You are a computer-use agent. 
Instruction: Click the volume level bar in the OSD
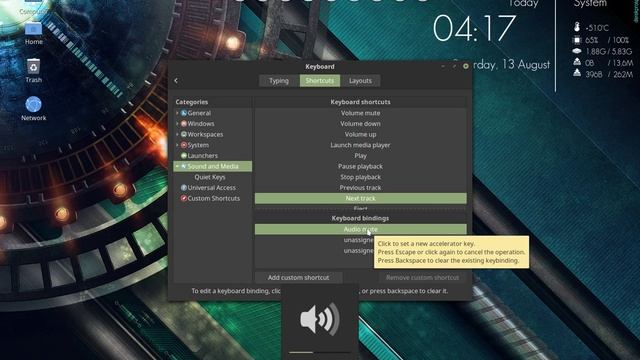320,352
